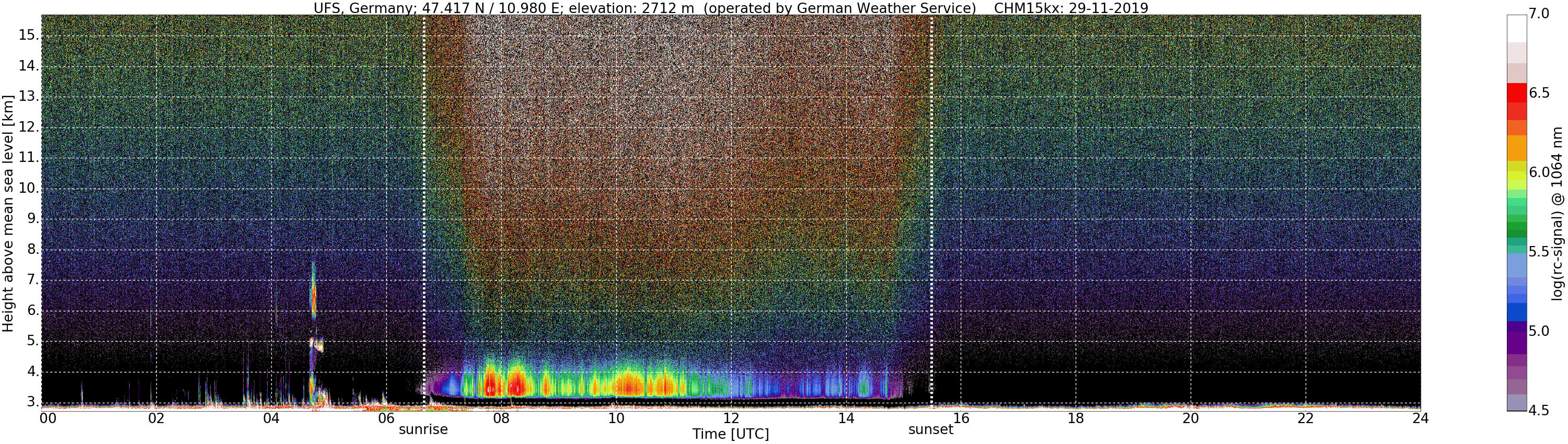1568x444 pixels.
Task: Click the y-axis tick label '7.'
Action: pos(33,281)
